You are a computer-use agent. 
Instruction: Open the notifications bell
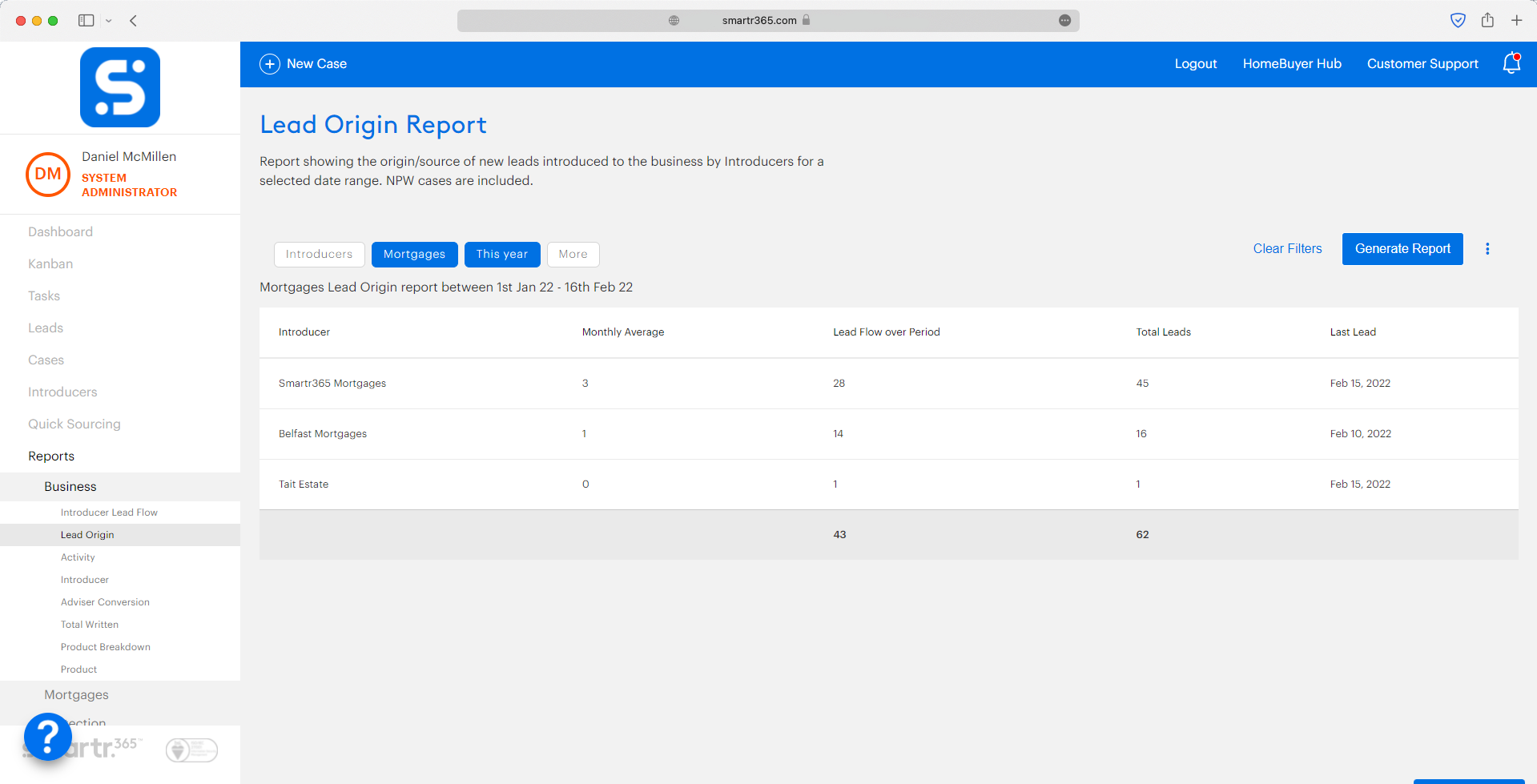pyautogui.click(x=1511, y=63)
